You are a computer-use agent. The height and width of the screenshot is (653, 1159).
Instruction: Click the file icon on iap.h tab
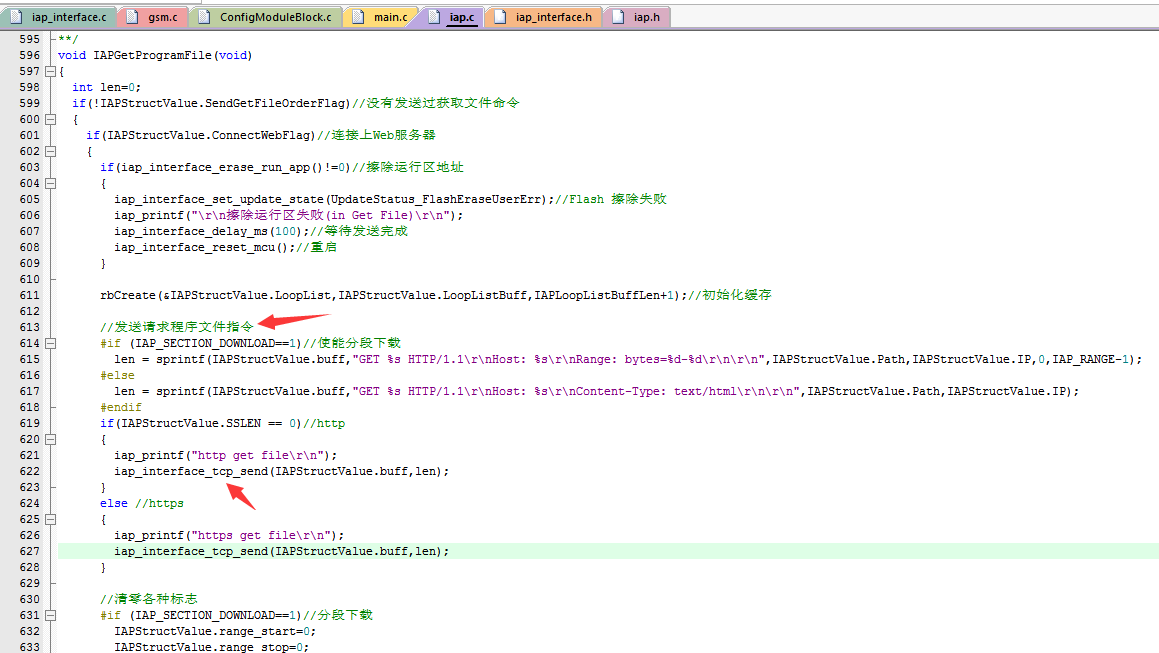pyautogui.click(x=619, y=16)
